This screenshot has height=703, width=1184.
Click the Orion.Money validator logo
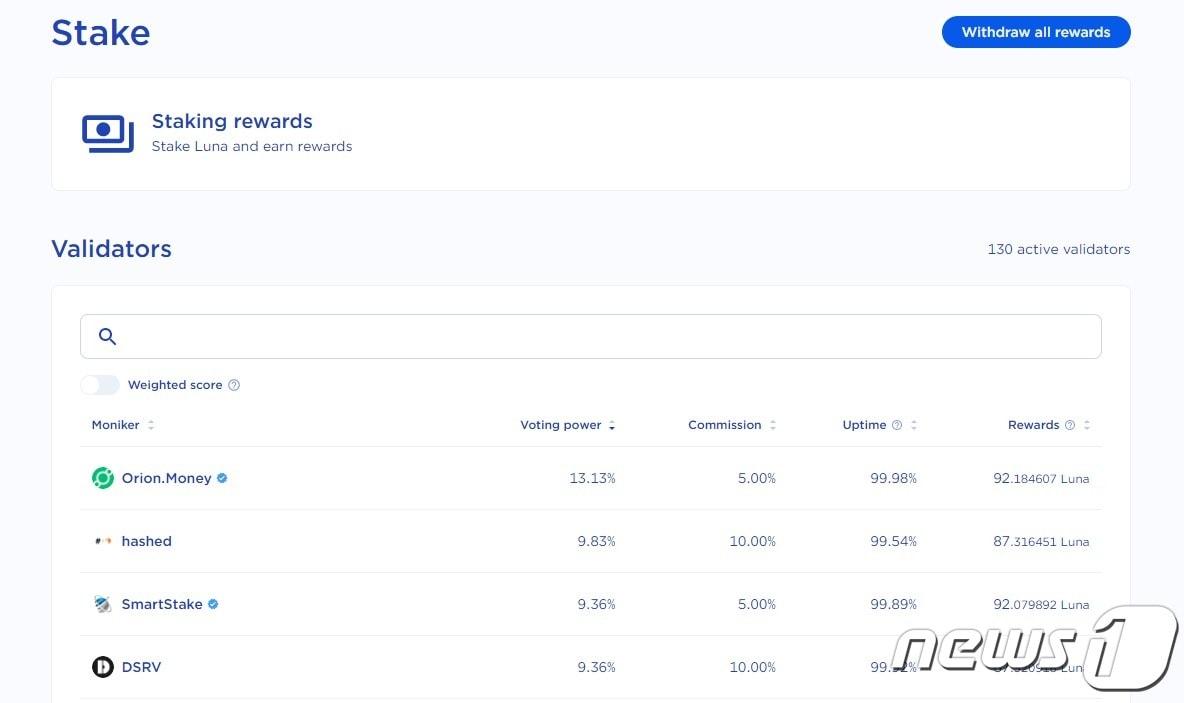pos(103,478)
